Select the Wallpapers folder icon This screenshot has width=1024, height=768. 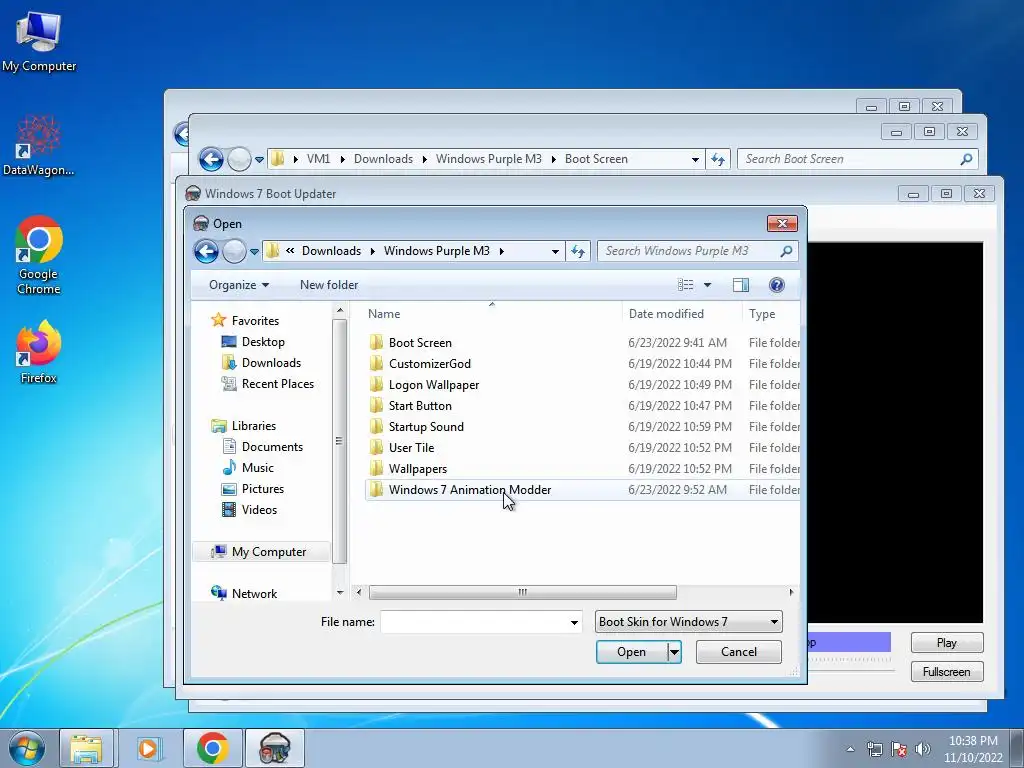click(376, 468)
